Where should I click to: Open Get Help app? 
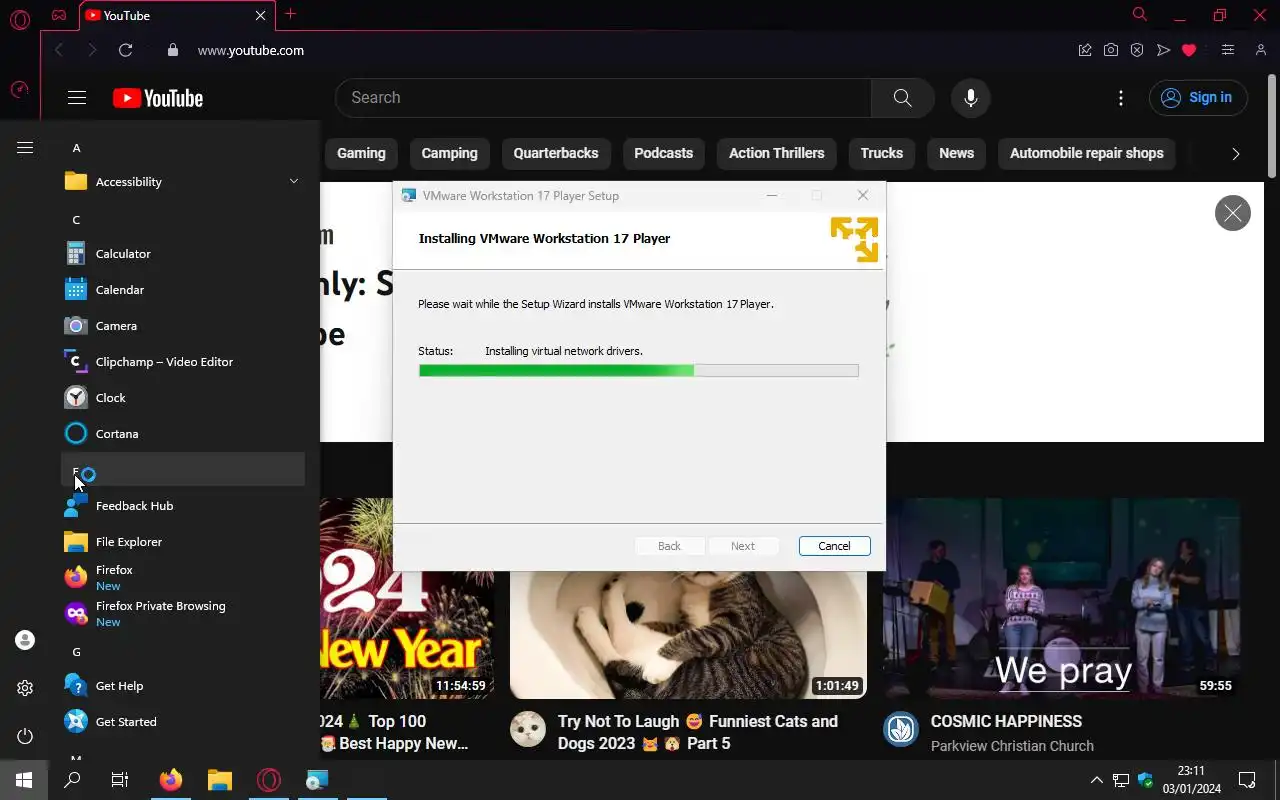coord(183,686)
